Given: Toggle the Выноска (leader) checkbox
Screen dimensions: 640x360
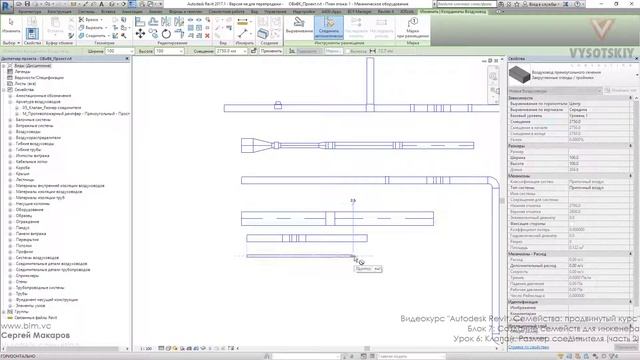Looking at the screenshot, I should tap(347, 51).
